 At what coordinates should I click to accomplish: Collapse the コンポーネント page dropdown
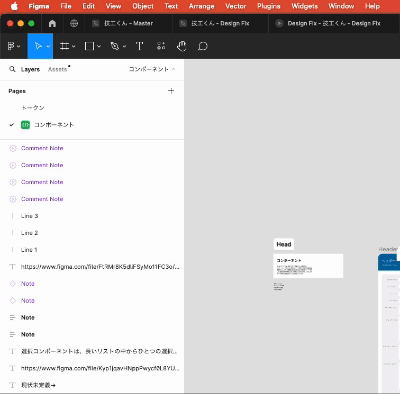152,69
